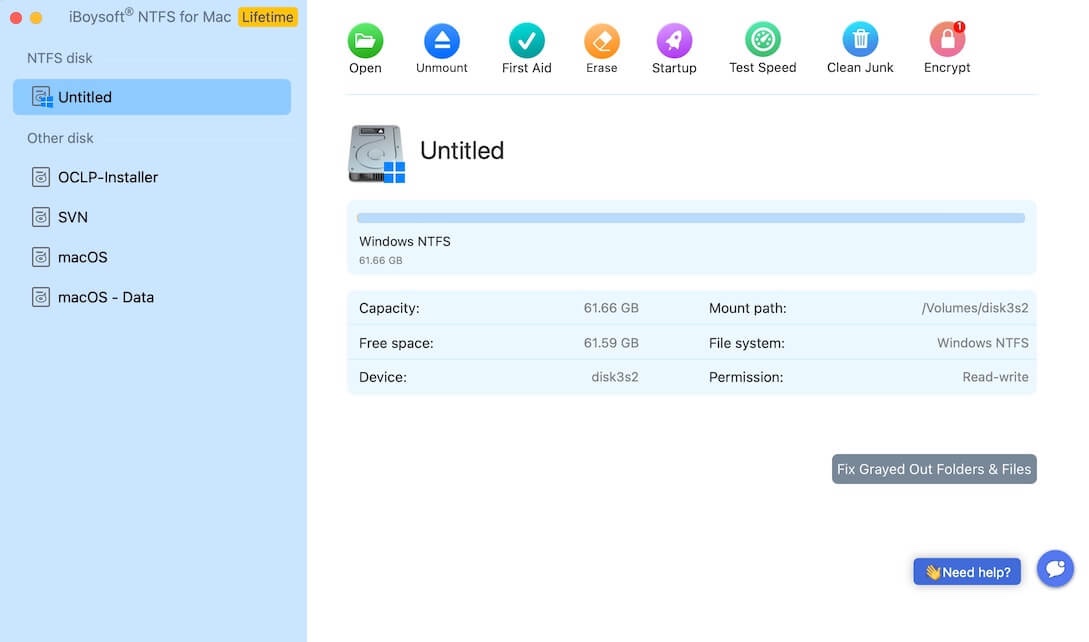Click the Encrypt lock icon
The image size is (1089, 642).
coord(947,40)
